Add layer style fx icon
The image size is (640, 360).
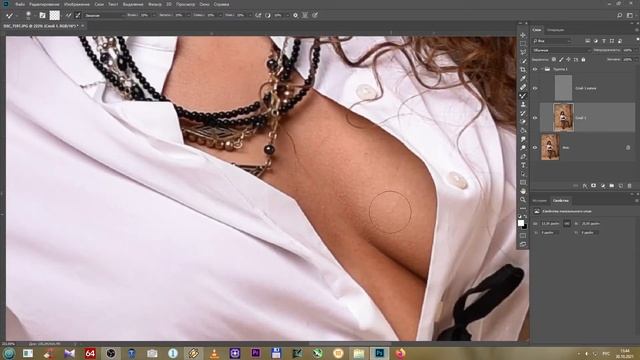(584, 186)
